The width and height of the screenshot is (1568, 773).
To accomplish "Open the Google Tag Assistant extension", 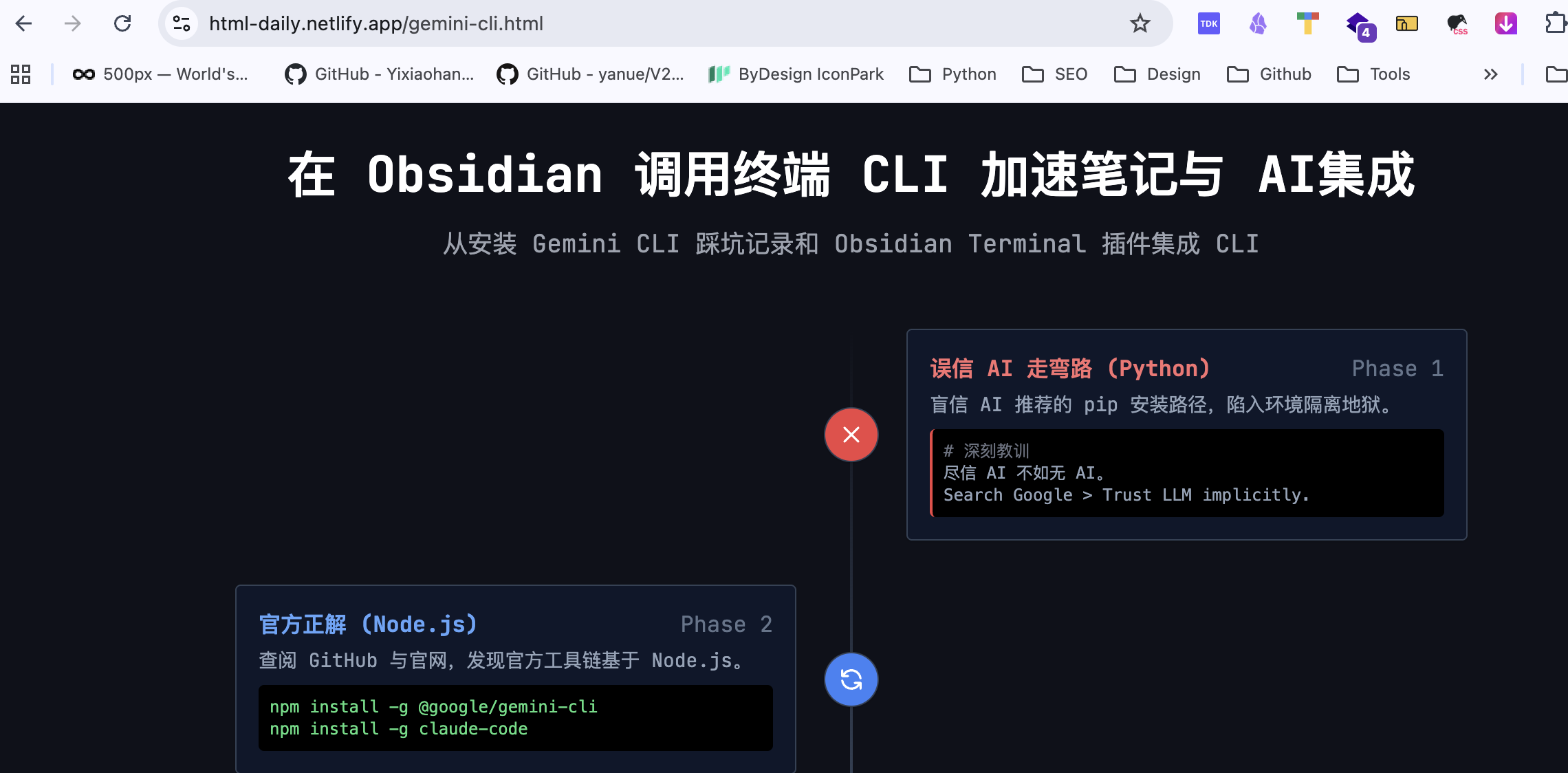I will click(x=1307, y=23).
